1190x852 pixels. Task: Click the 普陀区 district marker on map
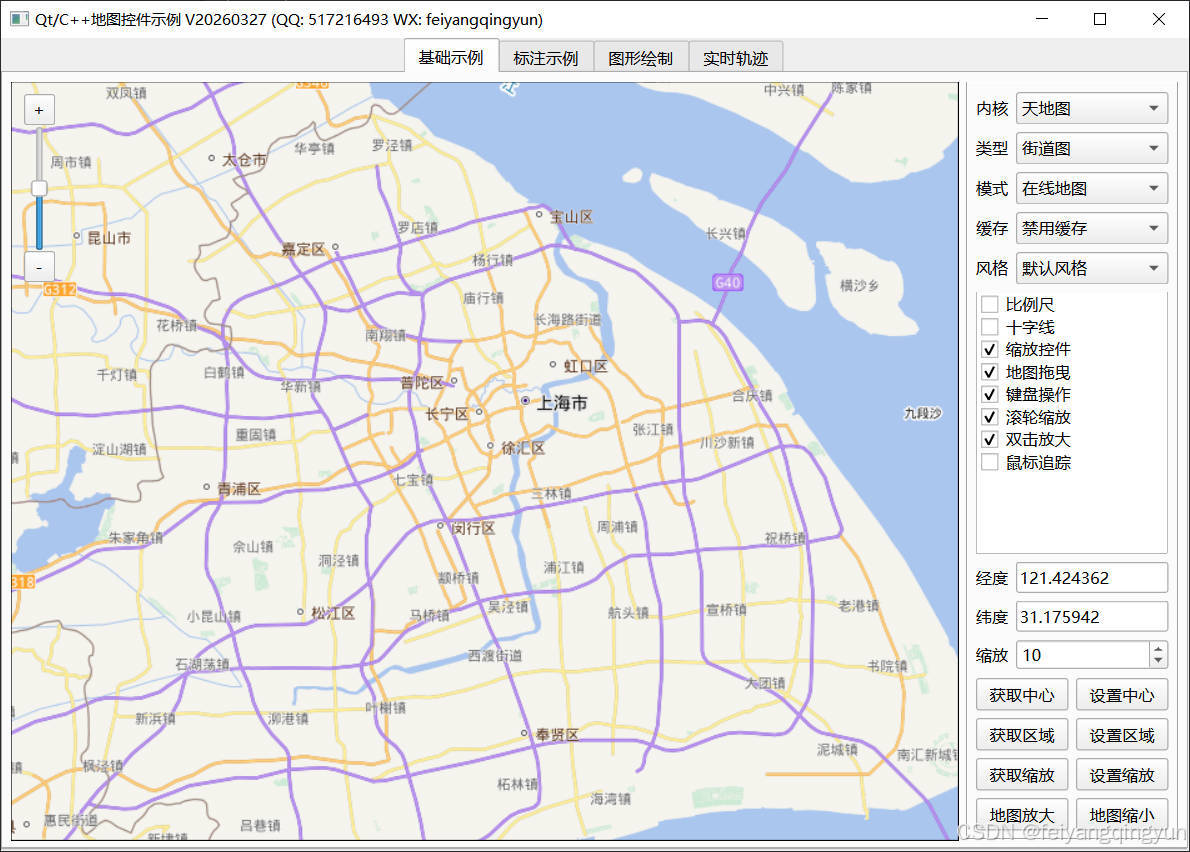coord(454,380)
